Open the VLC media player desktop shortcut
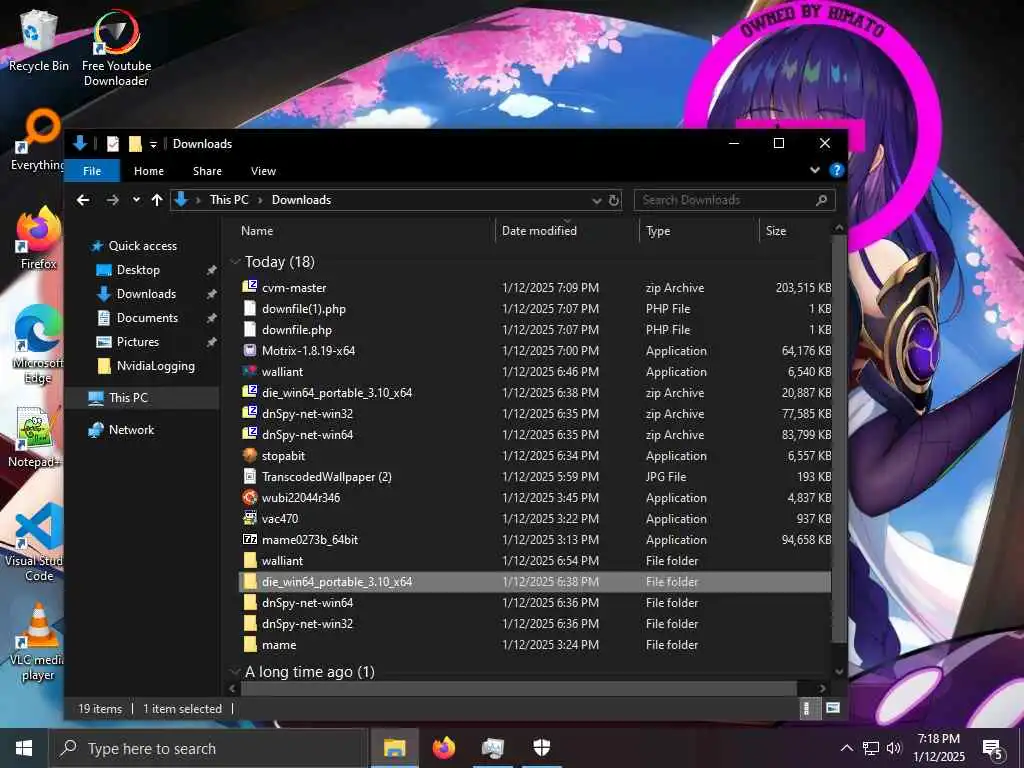 pos(38,643)
